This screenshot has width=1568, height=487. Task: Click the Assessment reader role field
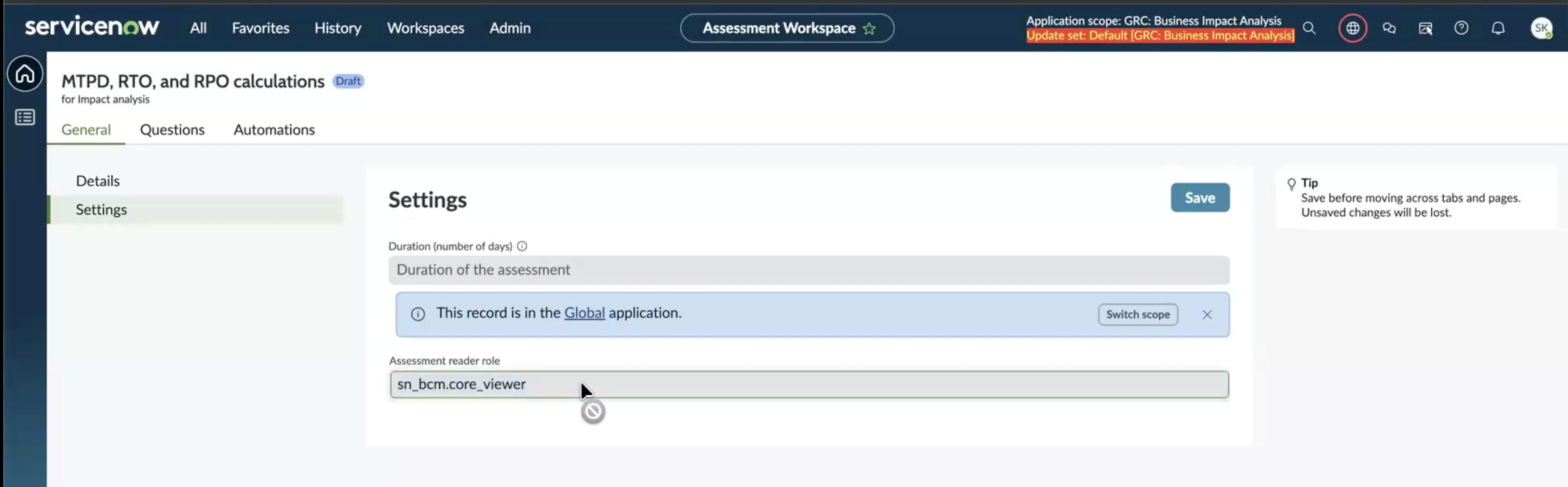[809, 384]
